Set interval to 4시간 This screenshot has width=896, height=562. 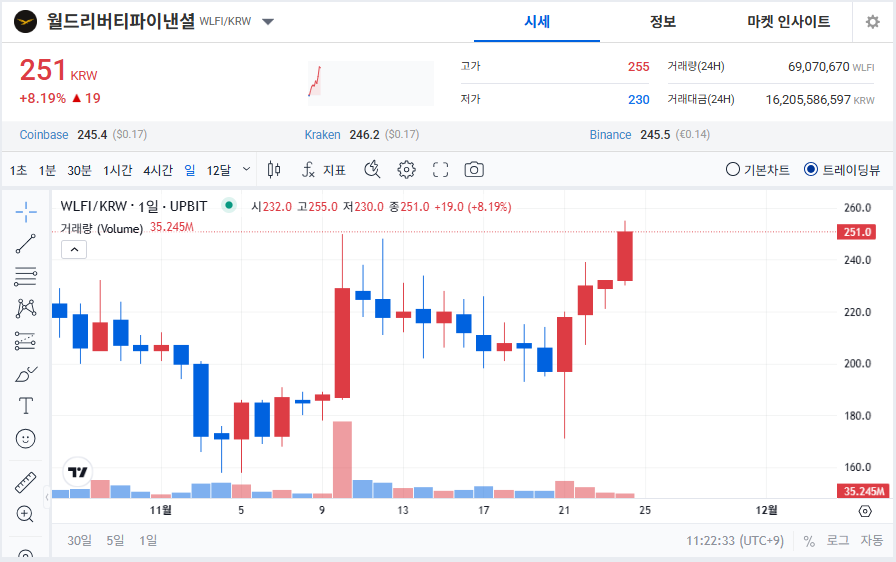158,170
